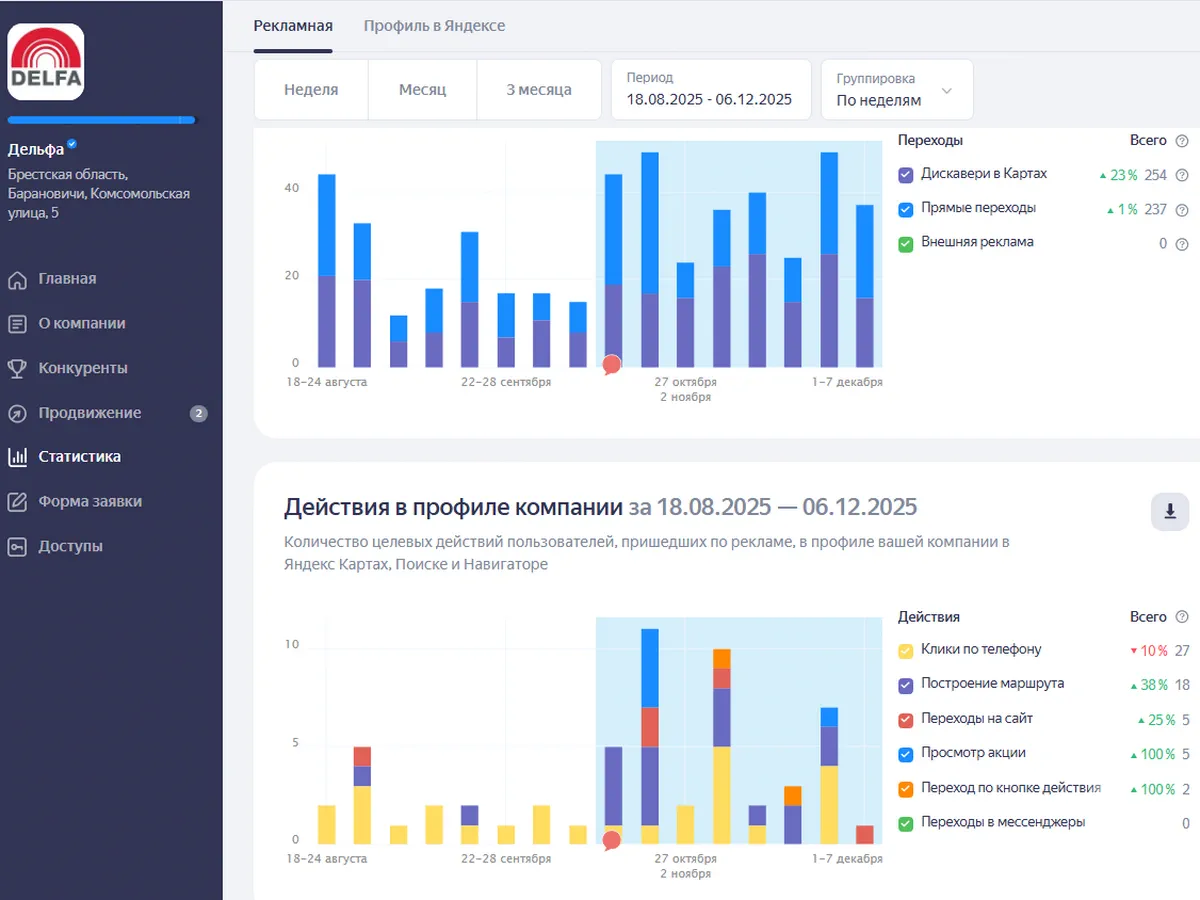This screenshot has height=900, width=1200.
Task: Open the Период date range picker
Action: (710, 89)
